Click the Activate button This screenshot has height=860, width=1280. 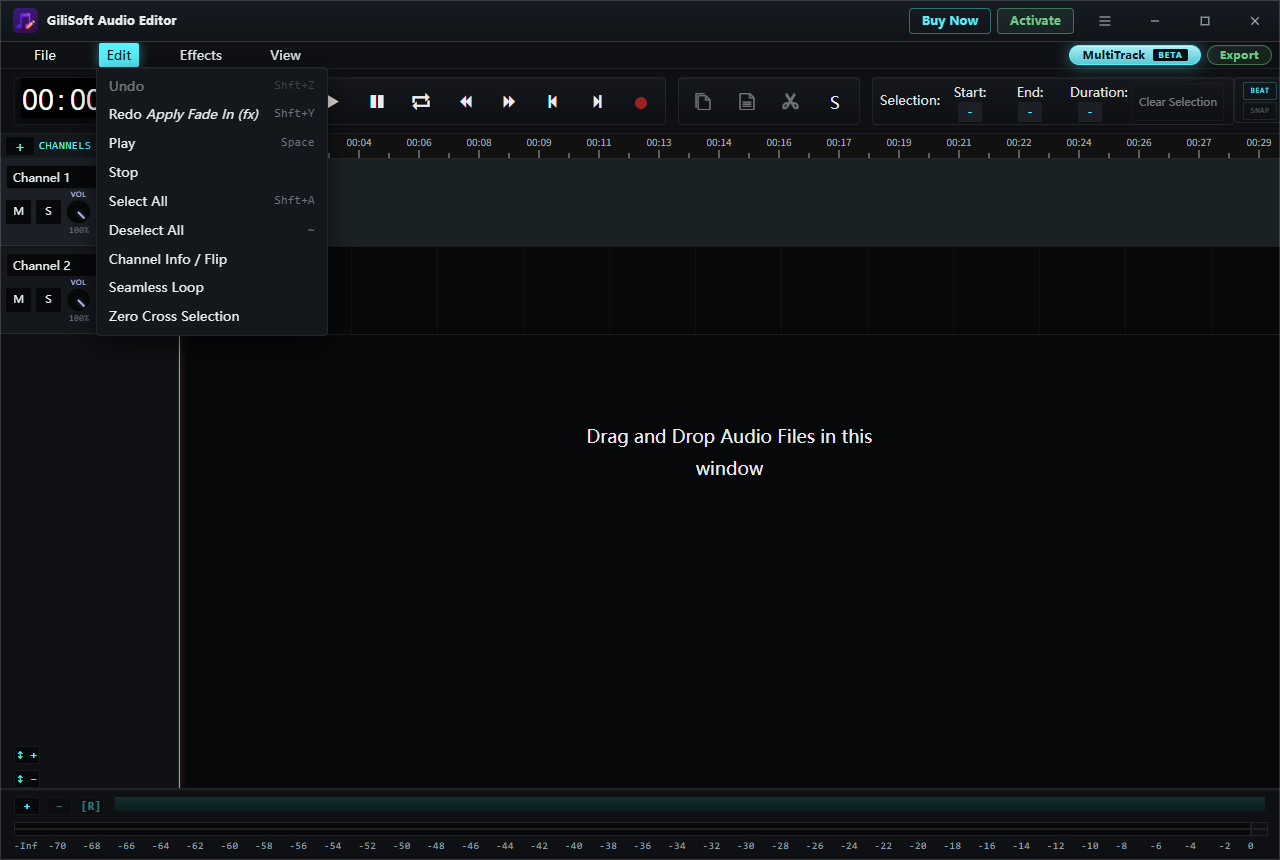pyautogui.click(x=1035, y=21)
